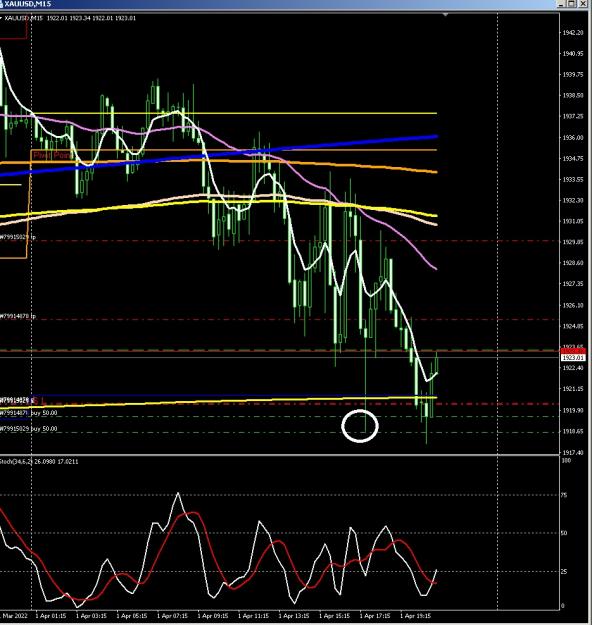The height and width of the screenshot is (625, 592).
Task: Click the 1 Apr 13:15 time label
Action: tap(294, 616)
